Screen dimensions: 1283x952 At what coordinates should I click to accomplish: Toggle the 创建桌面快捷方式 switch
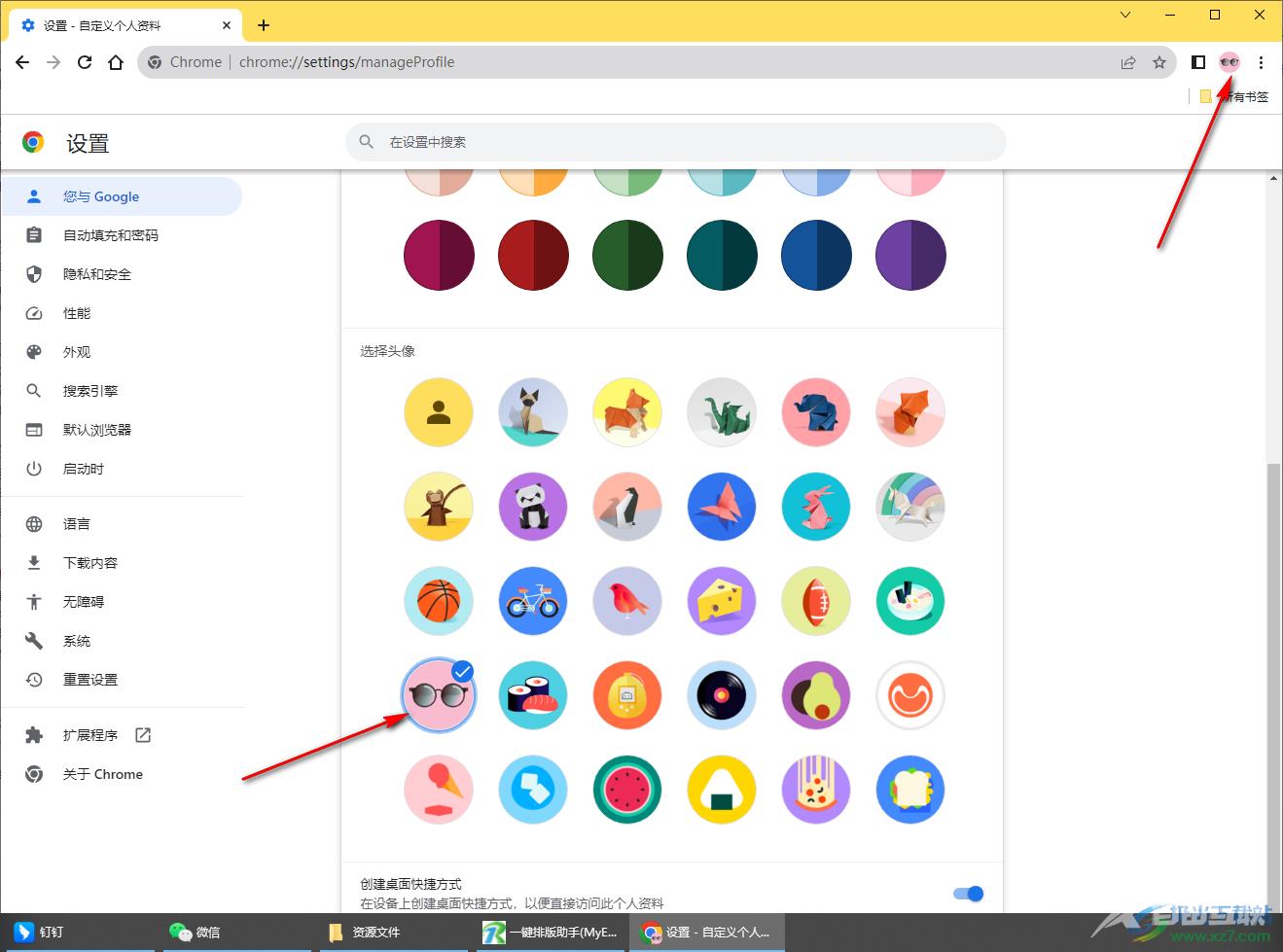click(969, 894)
